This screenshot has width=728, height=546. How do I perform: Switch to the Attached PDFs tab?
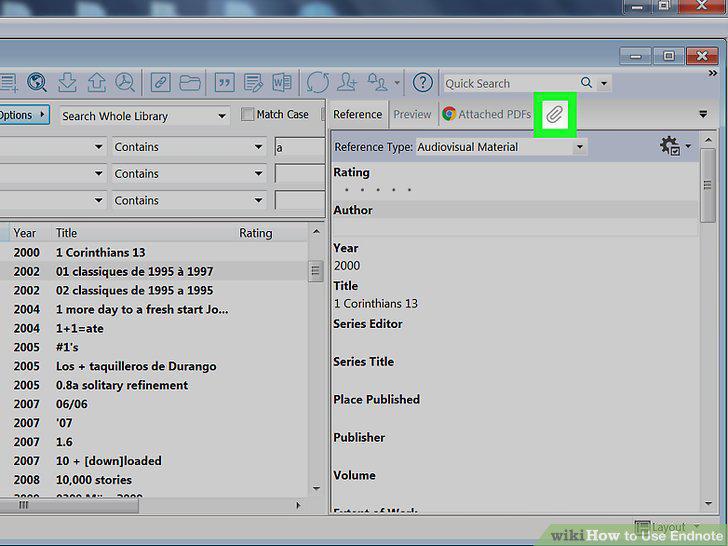[486, 114]
